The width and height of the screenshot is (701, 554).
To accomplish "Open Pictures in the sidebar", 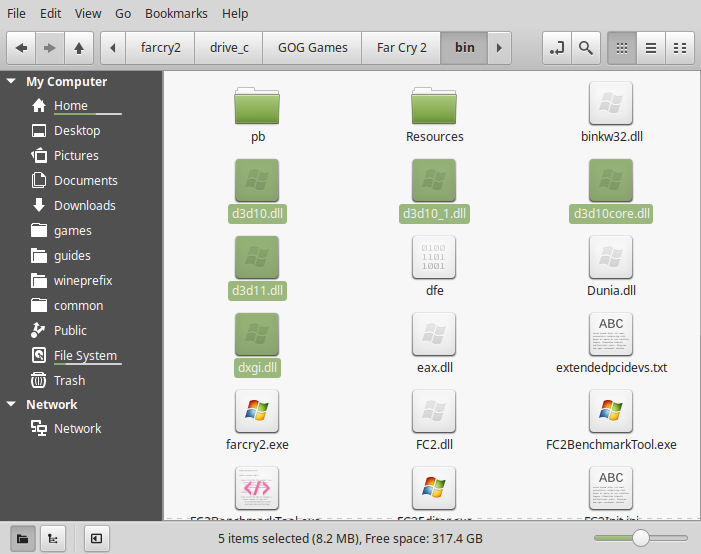I will (x=76, y=156).
